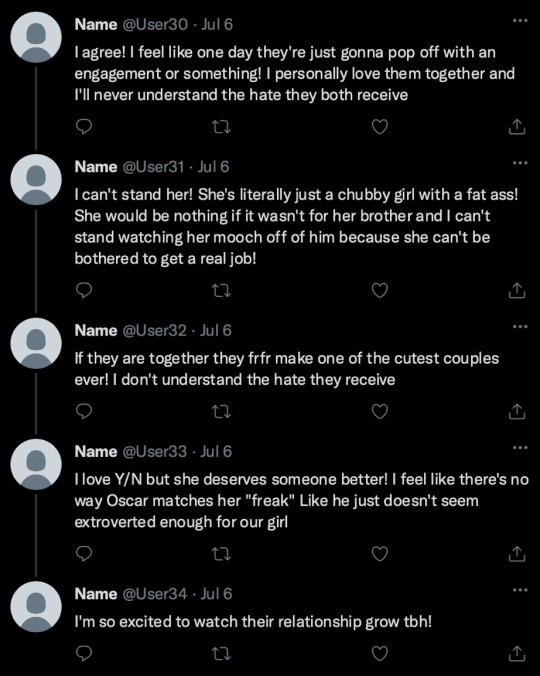The width and height of the screenshot is (540, 676).
Task: Like User31's tweet
Action: coord(380,291)
